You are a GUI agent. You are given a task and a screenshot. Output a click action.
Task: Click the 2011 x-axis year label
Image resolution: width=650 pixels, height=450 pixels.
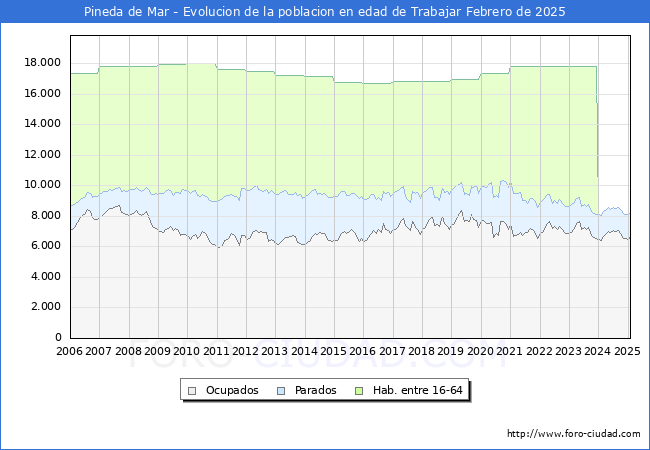coord(216,351)
